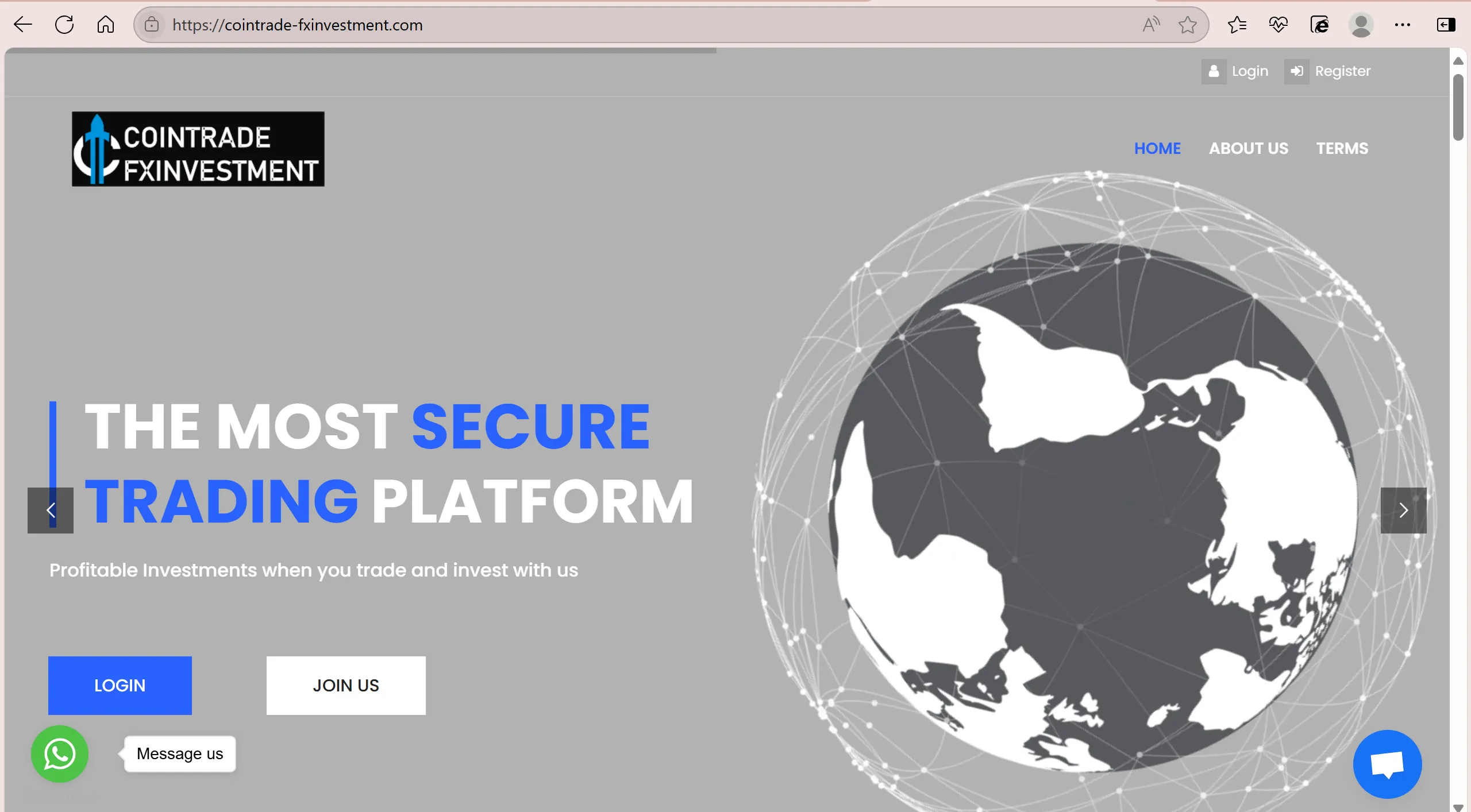
Task: Click the scrollbar up arrow
Action: coord(1458,60)
